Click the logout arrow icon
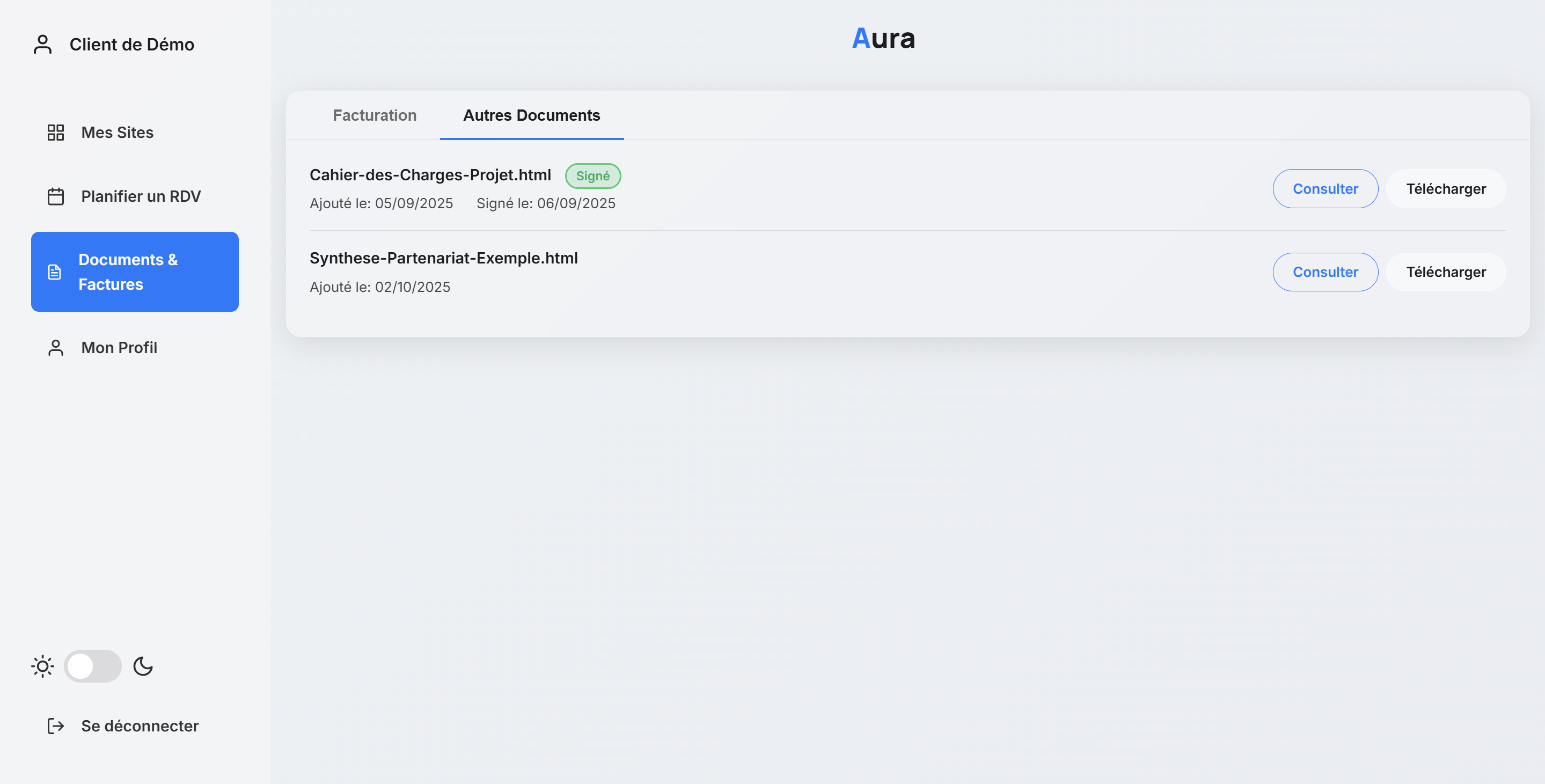The image size is (1545, 784). (x=56, y=726)
